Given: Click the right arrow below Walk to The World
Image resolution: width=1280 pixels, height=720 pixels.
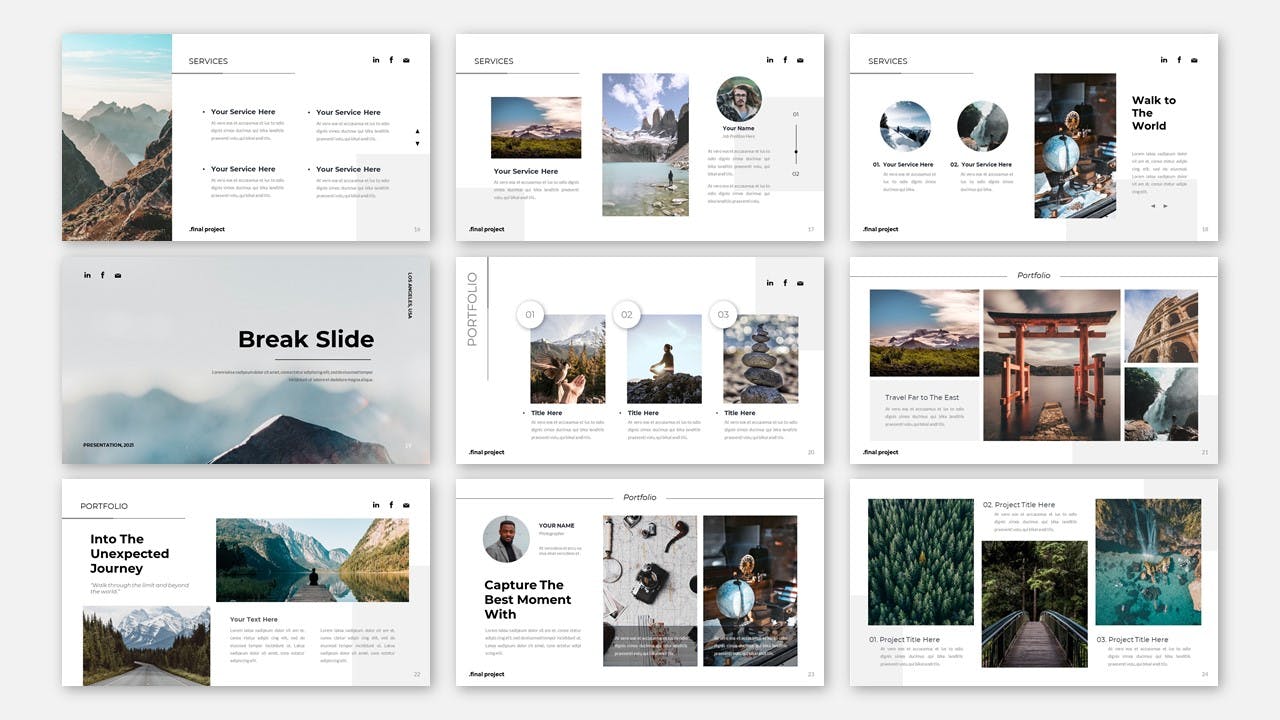Looking at the screenshot, I should 1165,206.
